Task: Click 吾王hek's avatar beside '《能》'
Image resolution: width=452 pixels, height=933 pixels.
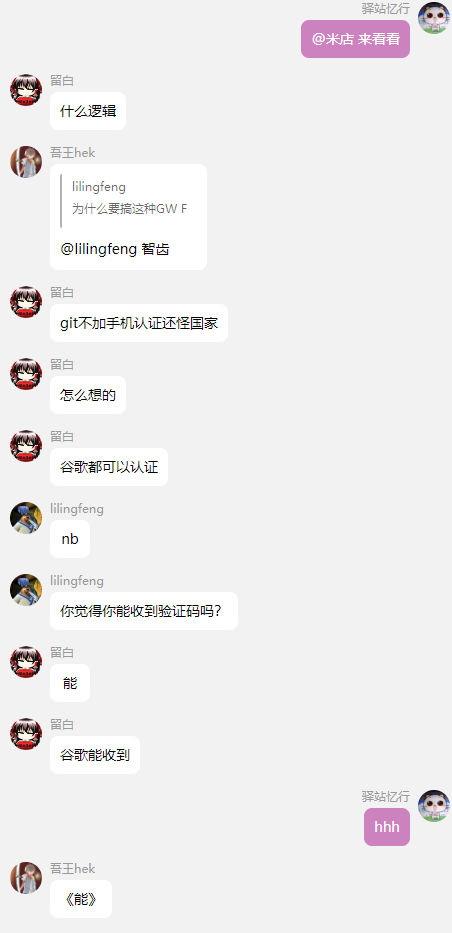Action: tap(26, 878)
